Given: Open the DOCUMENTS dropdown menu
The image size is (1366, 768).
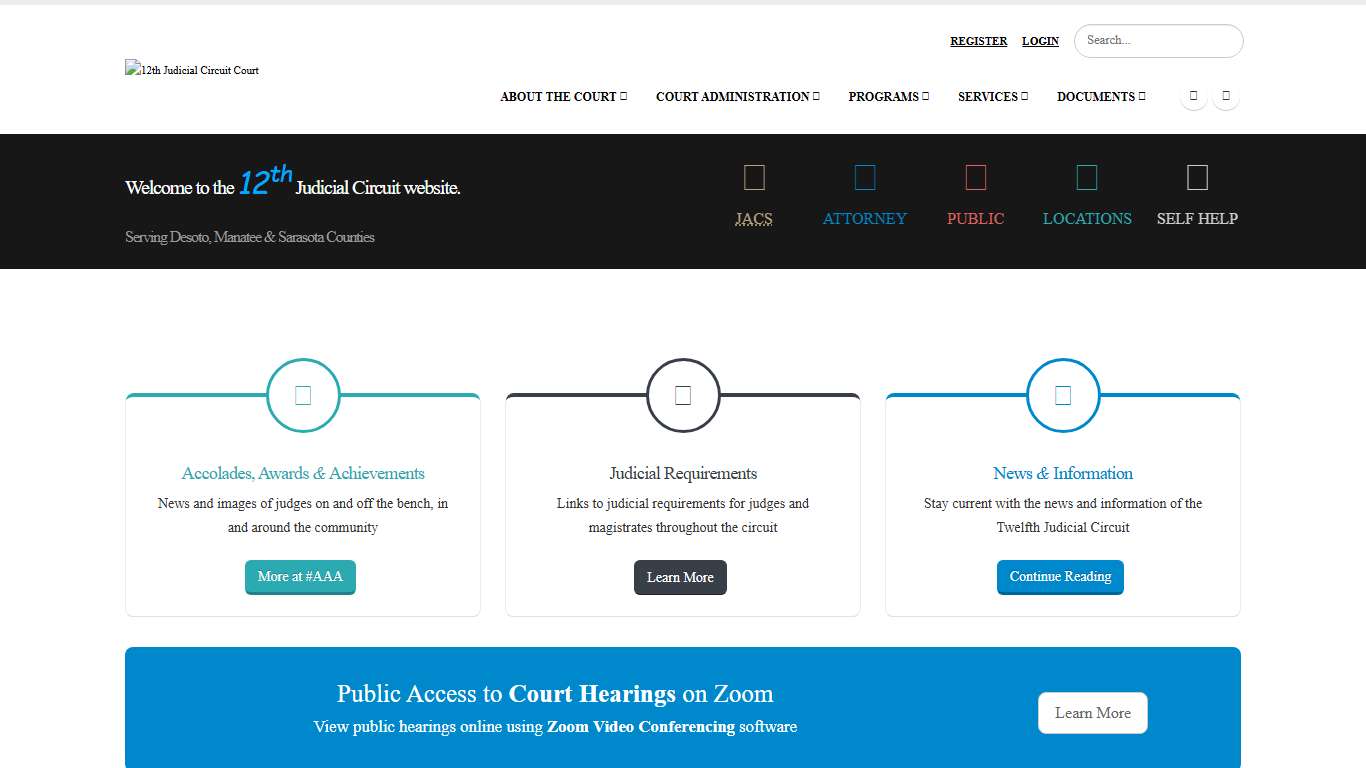Looking at the screenshot, I should click(1099, 96).
